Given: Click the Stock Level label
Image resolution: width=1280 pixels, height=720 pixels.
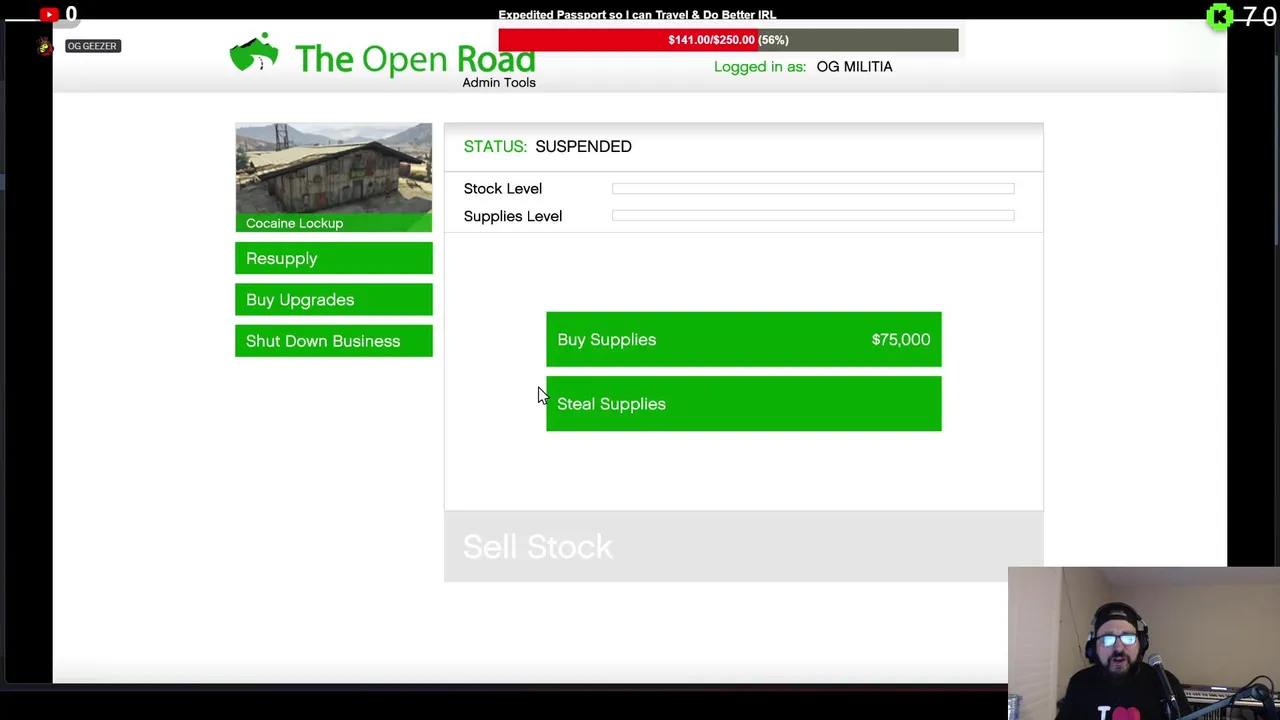Looking at the screenshot, I should (x=502, y=188).
